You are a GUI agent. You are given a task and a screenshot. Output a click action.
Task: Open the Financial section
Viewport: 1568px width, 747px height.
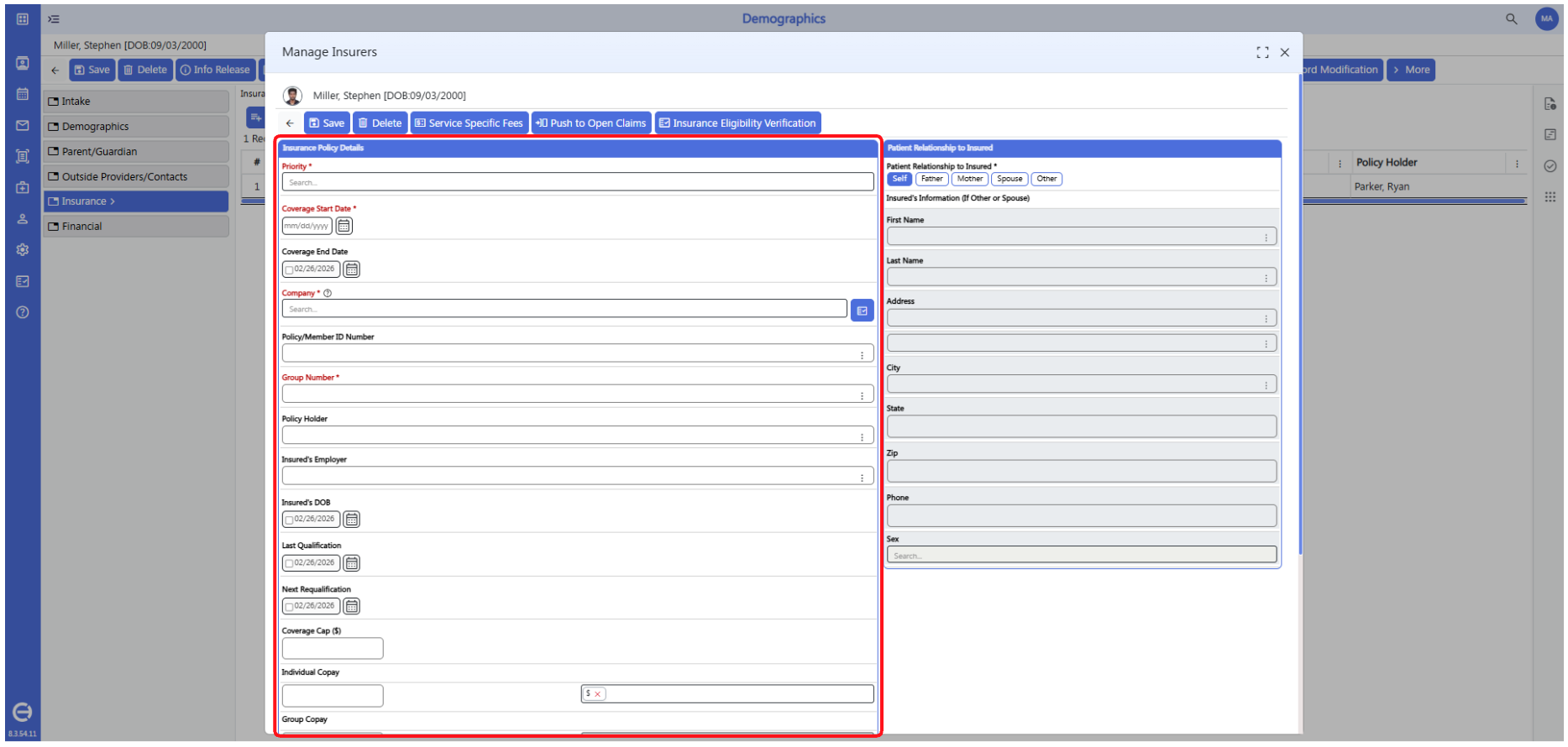click(136, 227)
